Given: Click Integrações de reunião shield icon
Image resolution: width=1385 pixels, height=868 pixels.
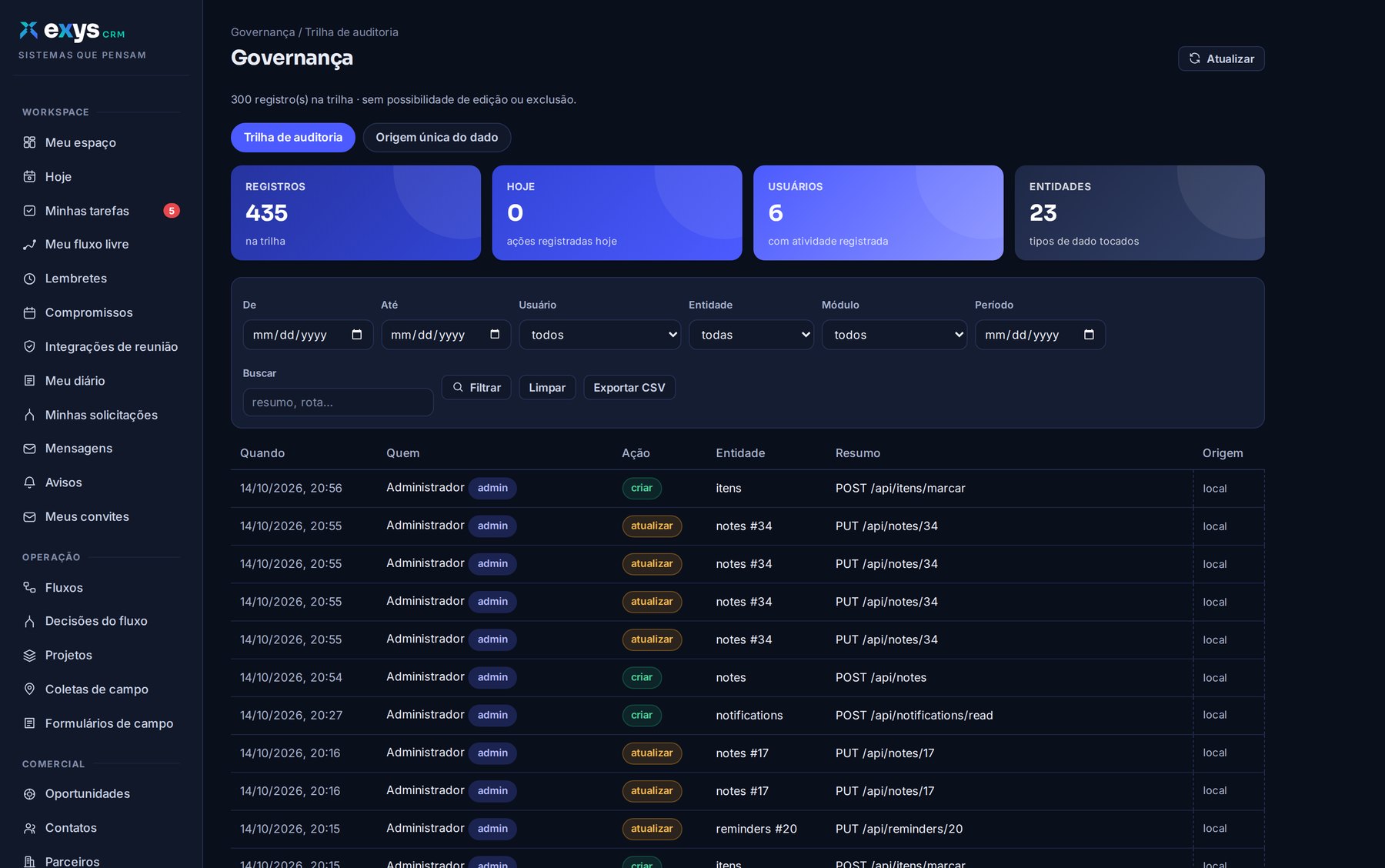Looking at the screenshot, I should click(x=29, y=346).
